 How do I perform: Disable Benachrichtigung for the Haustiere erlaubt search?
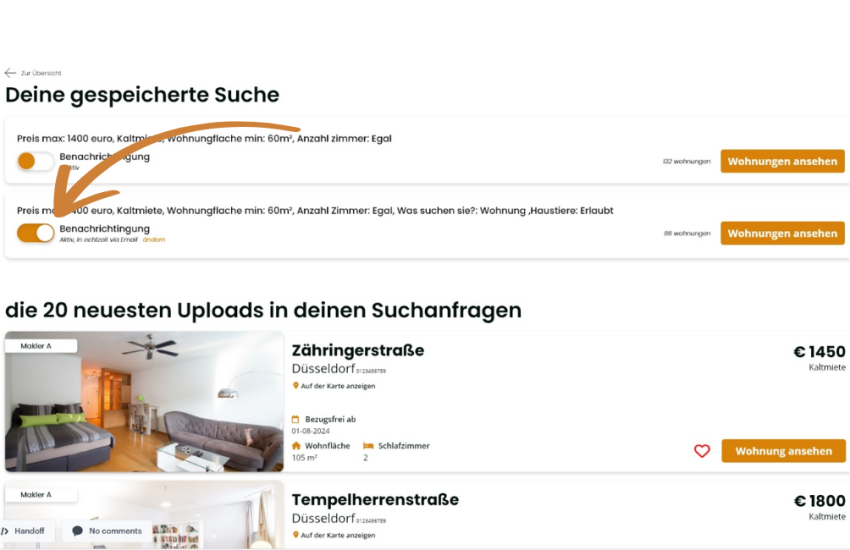pyautogui.click(x=36, y=233)
